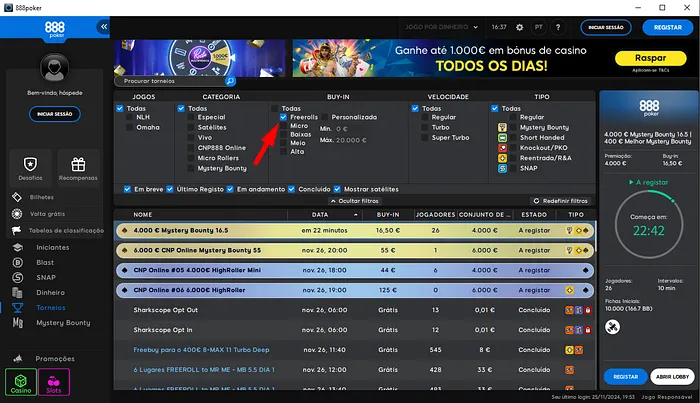Screen dimensions: 700x403
Task: Open Freebuy para o 400€ 8-MAX tournament
Action: (x=201, y=350)
